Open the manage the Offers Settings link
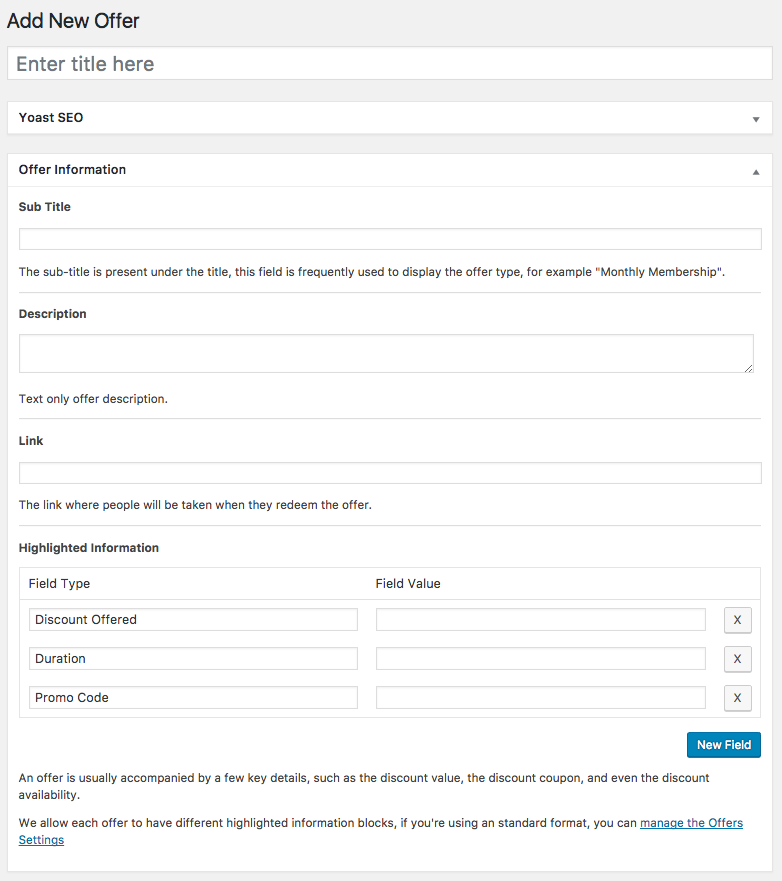 click(691, 822)
